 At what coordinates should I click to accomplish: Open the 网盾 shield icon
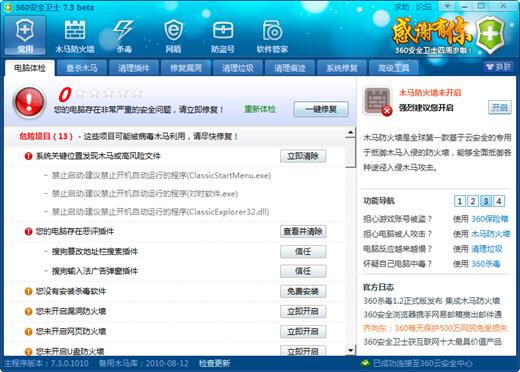tap(173, 36)
